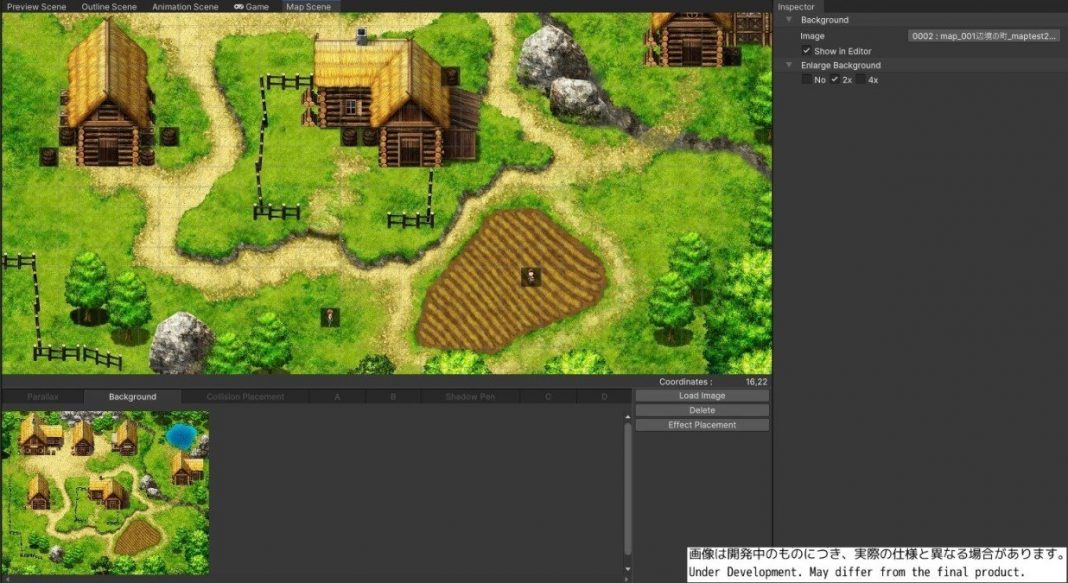
Task: Select the Map Scene tab
Action: 309,6
